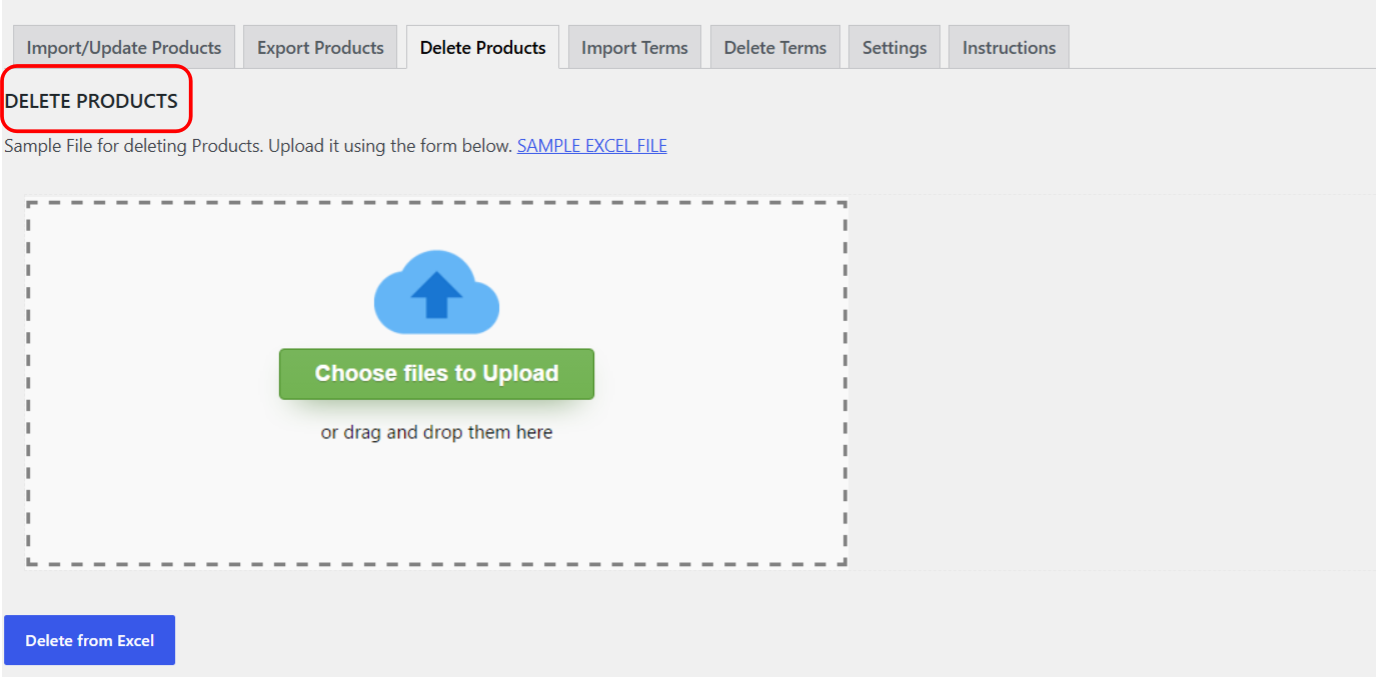1376x677 pixels.
Task: Select the Delete Products tab
Action: pos(483,47)
